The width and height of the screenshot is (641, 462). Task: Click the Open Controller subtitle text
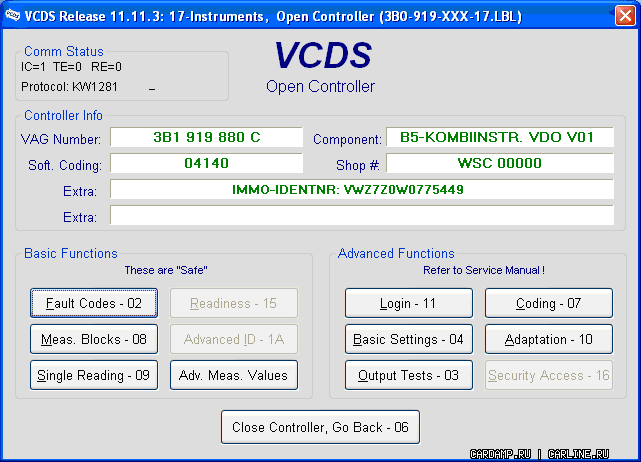pyautogui.click(x=320, y=87)
